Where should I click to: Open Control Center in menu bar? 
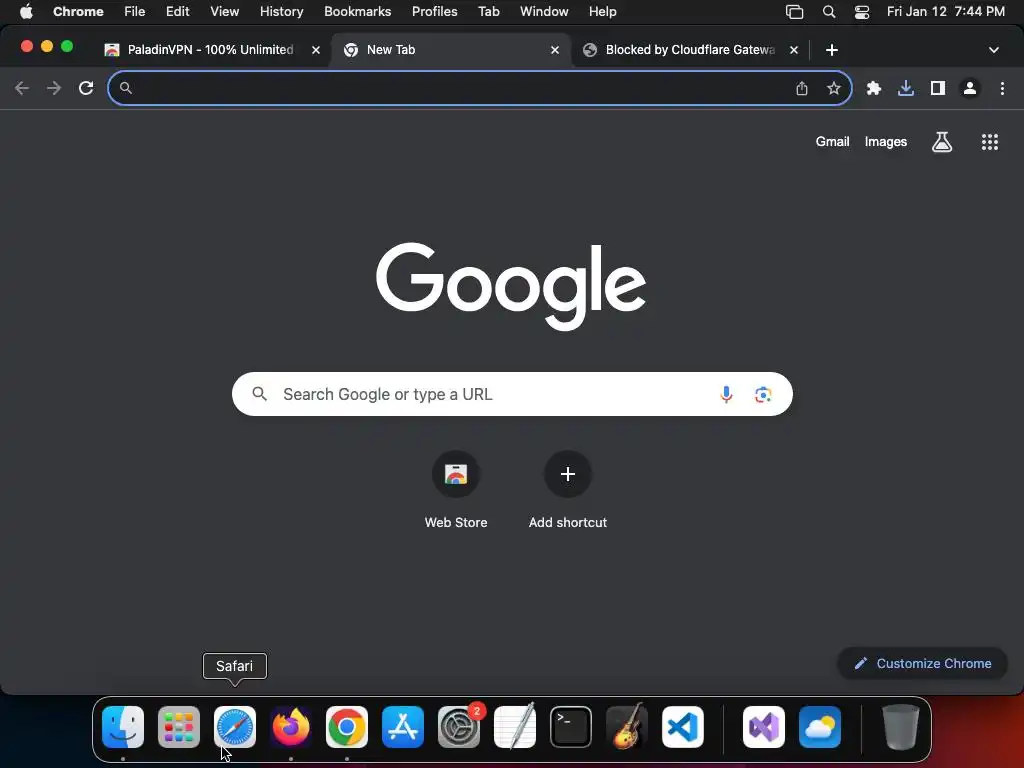862,11
